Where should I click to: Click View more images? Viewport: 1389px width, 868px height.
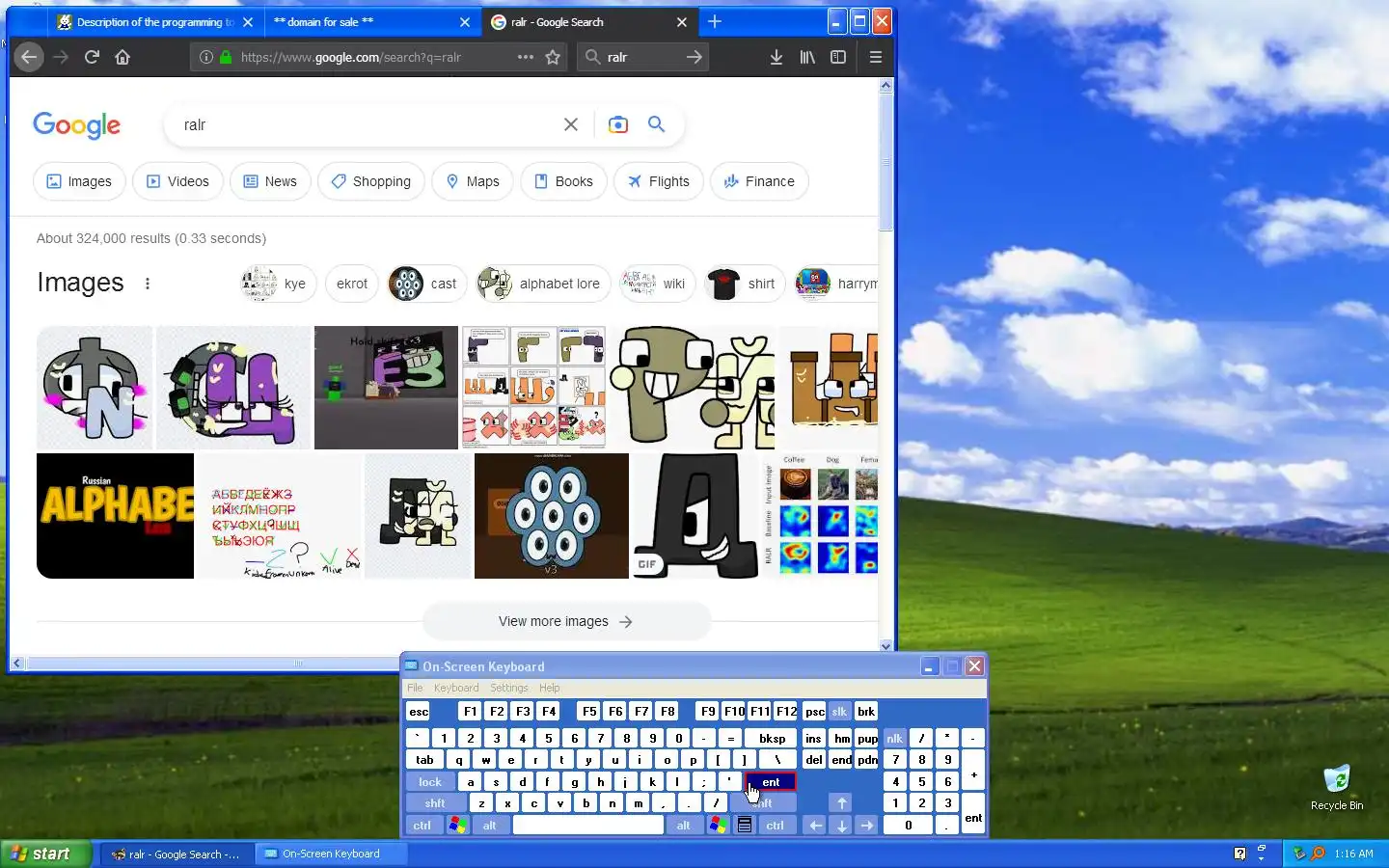pos(566,622)
